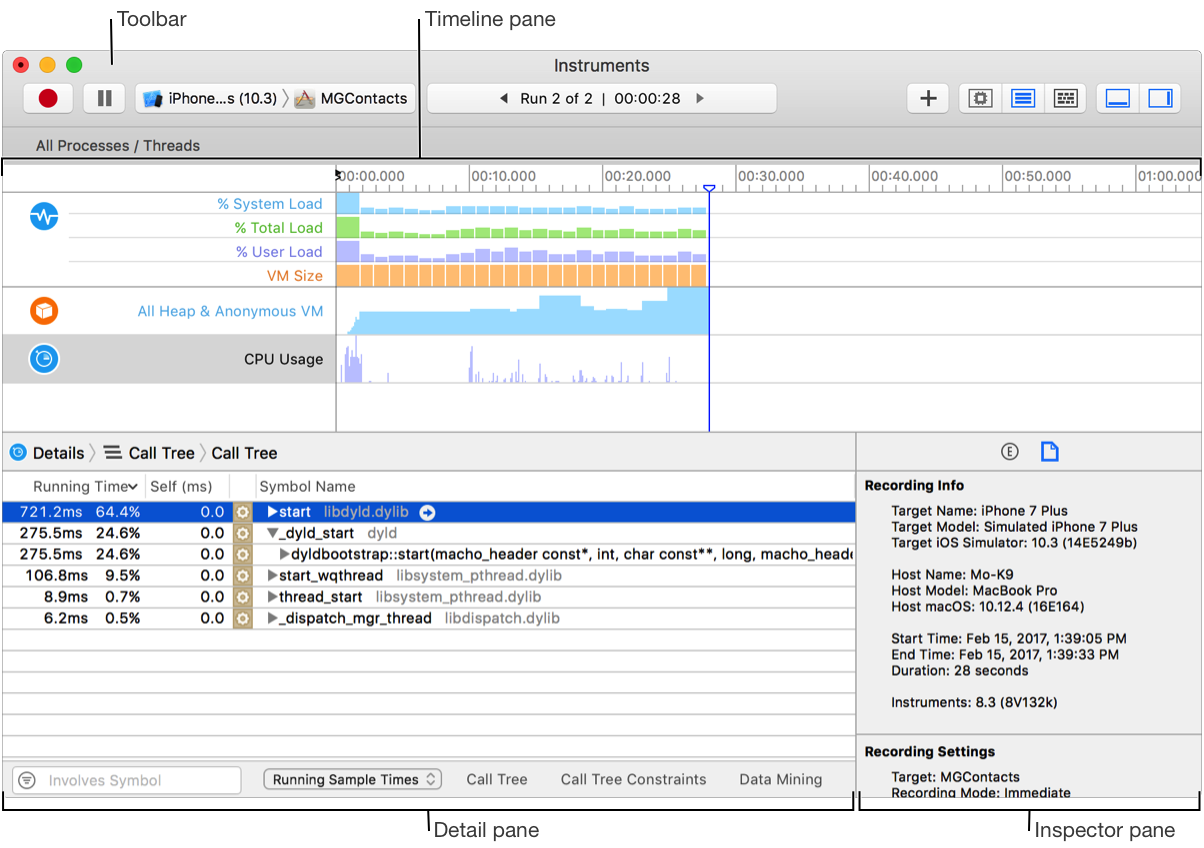Screen dimensions: 1204x848
Task: Add a new instrument with the plus icon
Action: 927,98
